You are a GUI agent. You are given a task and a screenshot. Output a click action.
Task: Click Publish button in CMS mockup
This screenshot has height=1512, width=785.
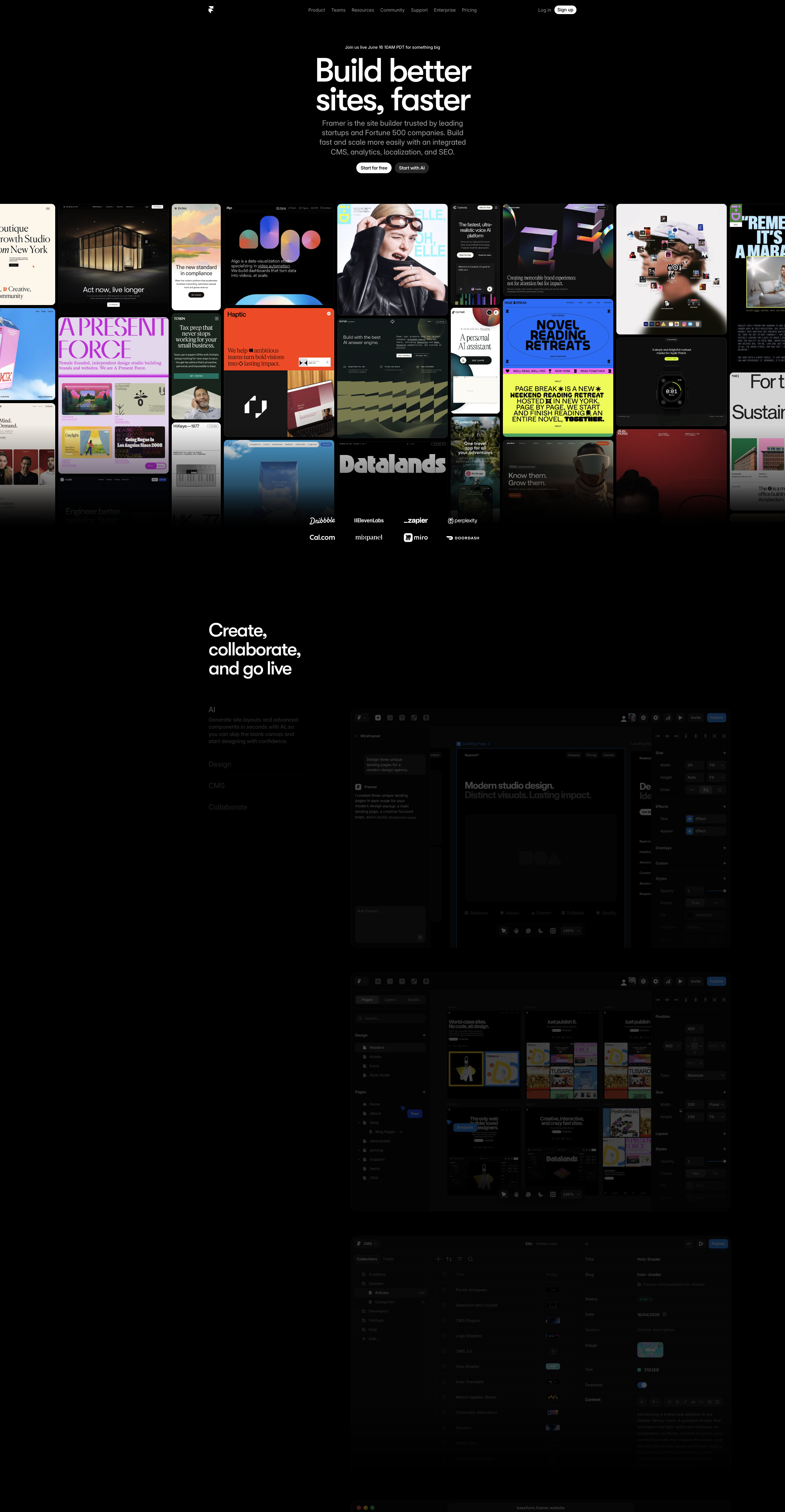click(x=718, y=1244)
